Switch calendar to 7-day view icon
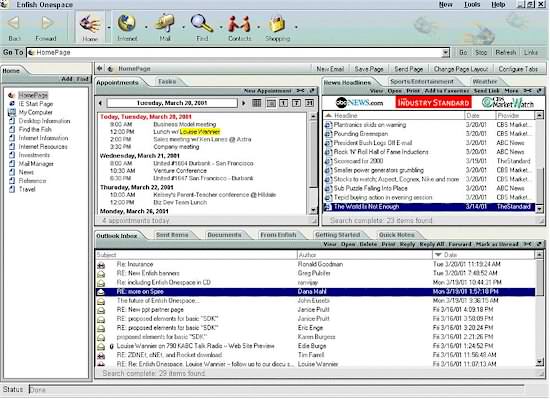This screenshot has width=550, height=399. 296,103
